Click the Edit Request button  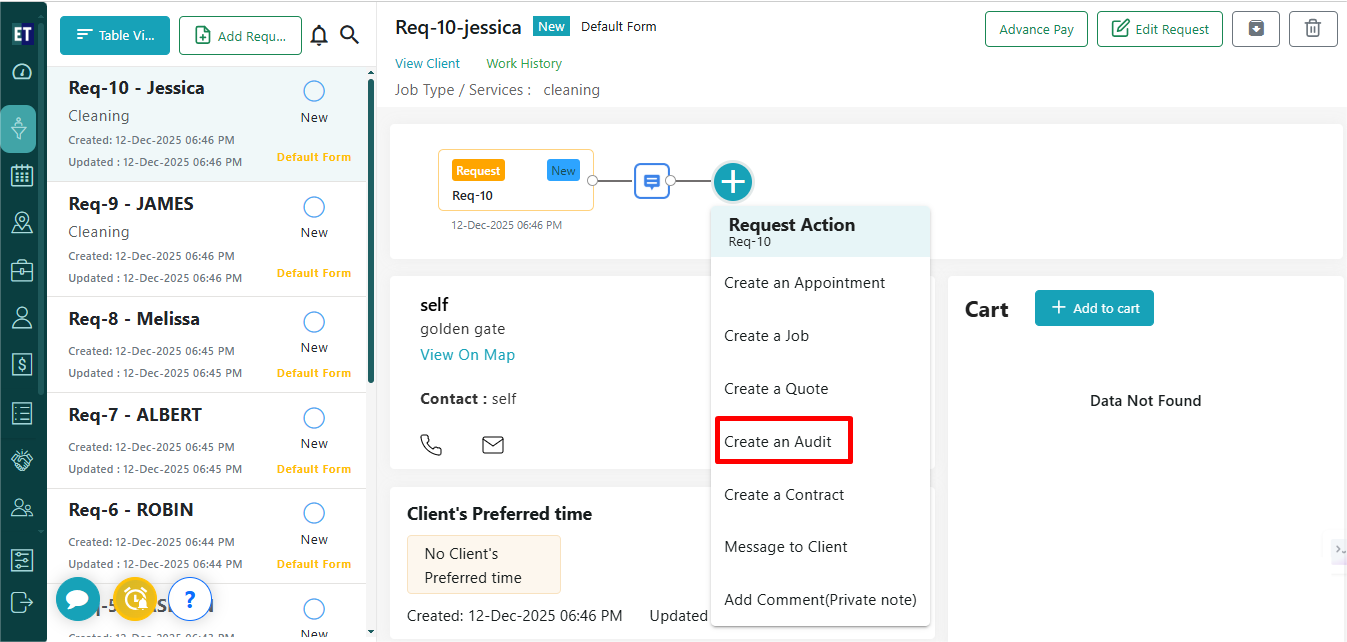pos(1162,29)
